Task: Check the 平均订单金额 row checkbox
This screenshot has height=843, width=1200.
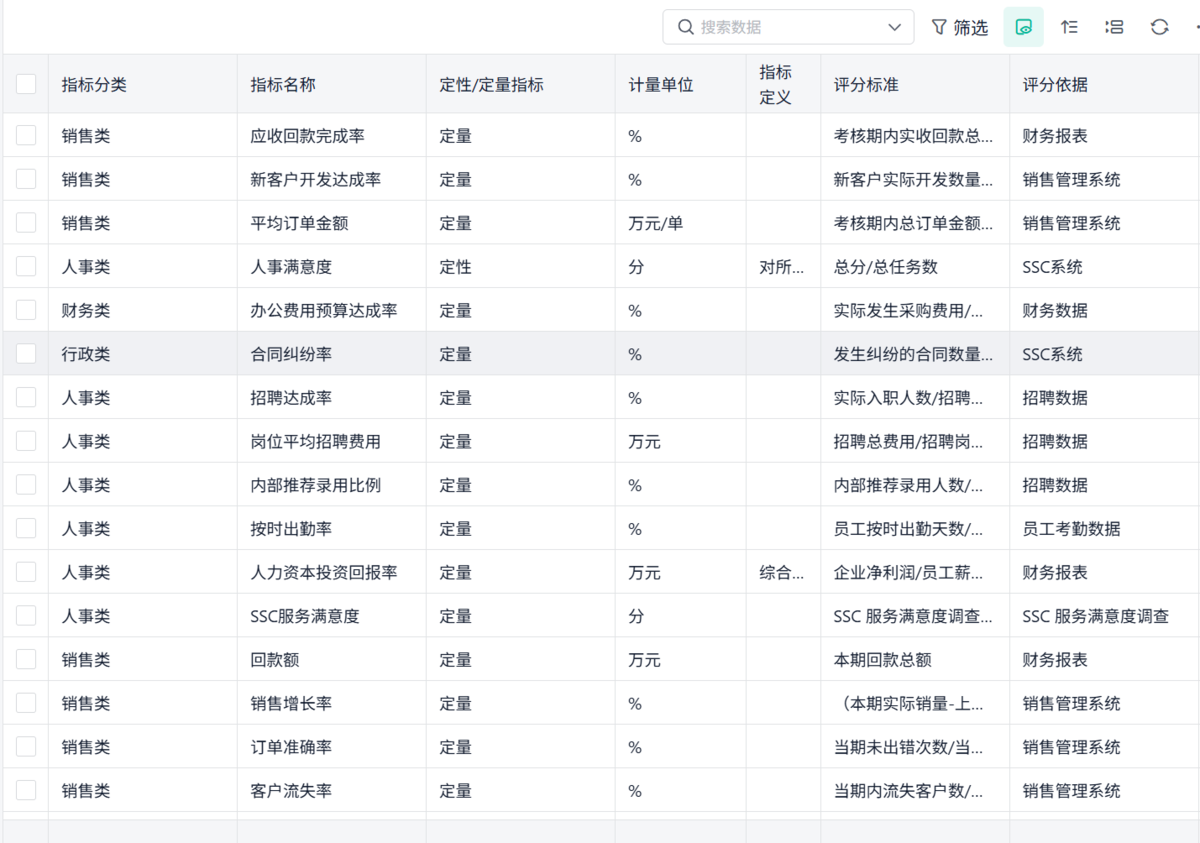Action: point(26,222)
